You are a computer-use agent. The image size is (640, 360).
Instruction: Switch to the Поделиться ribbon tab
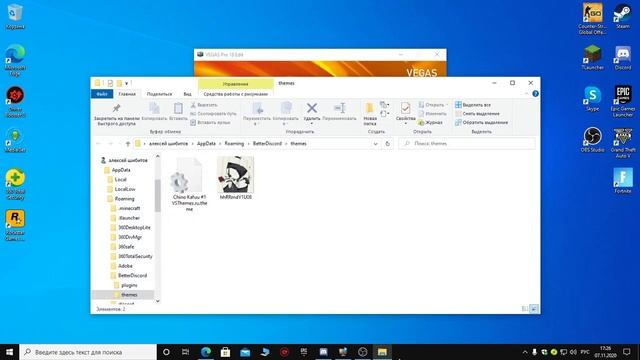click(159, 94)
